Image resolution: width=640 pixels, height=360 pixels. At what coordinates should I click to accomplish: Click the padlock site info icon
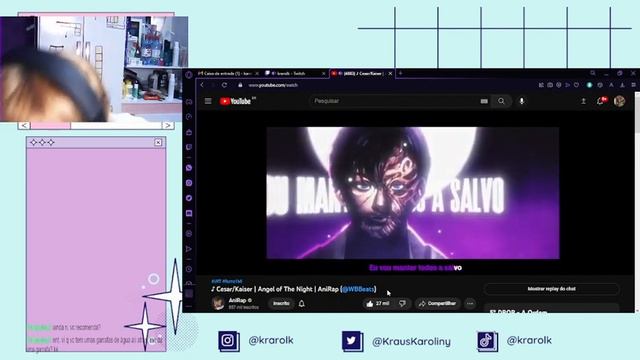(240, 85)
